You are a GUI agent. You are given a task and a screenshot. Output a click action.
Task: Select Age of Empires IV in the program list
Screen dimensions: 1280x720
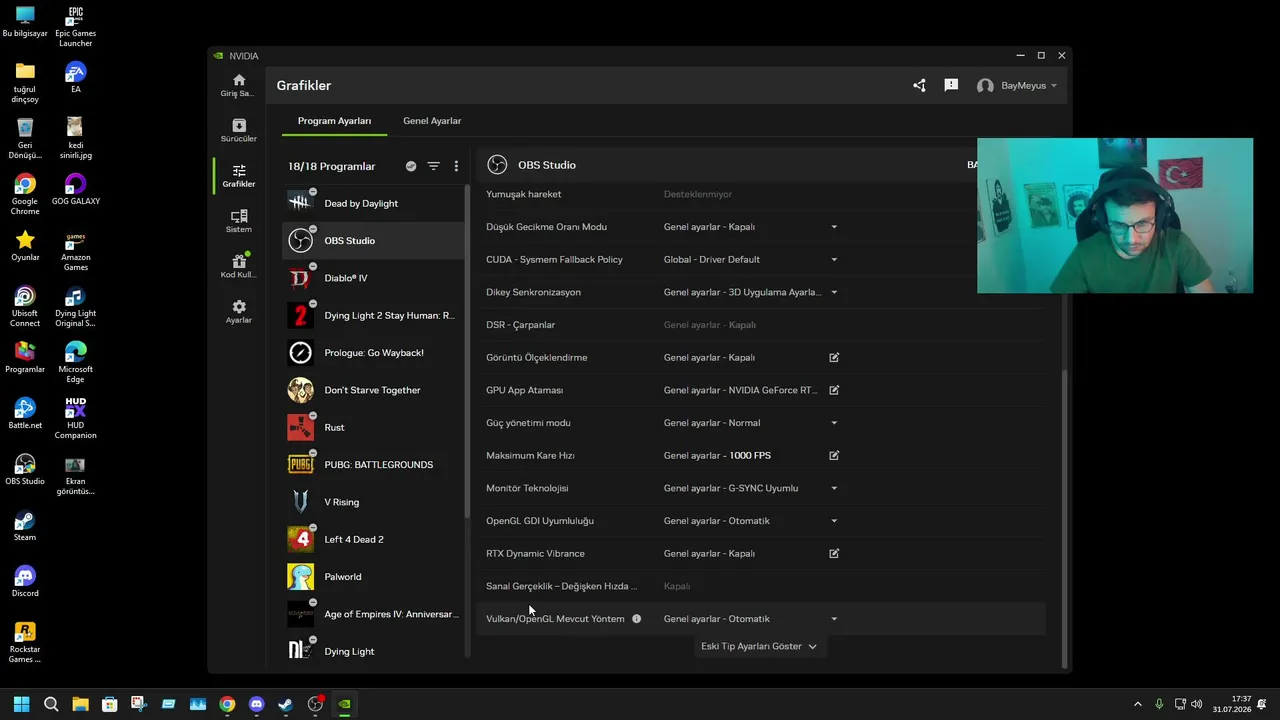(373, 614)
